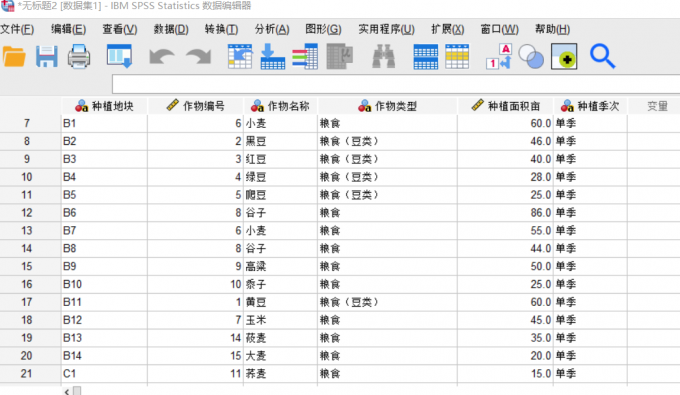Click the Show all variables icon
Image resolution: width=680 pixels, height=395 pixels.
[x=564, y=56]
